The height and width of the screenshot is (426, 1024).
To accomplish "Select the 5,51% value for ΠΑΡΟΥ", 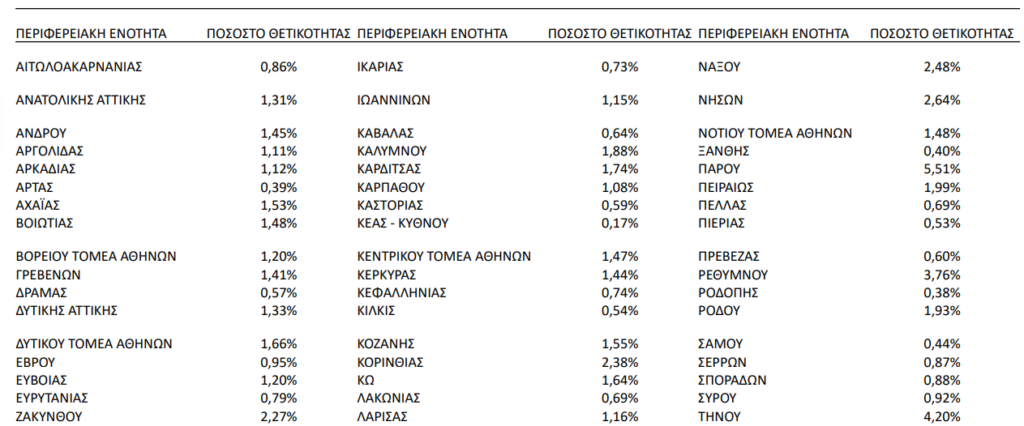I will click(x=942, y=169).
